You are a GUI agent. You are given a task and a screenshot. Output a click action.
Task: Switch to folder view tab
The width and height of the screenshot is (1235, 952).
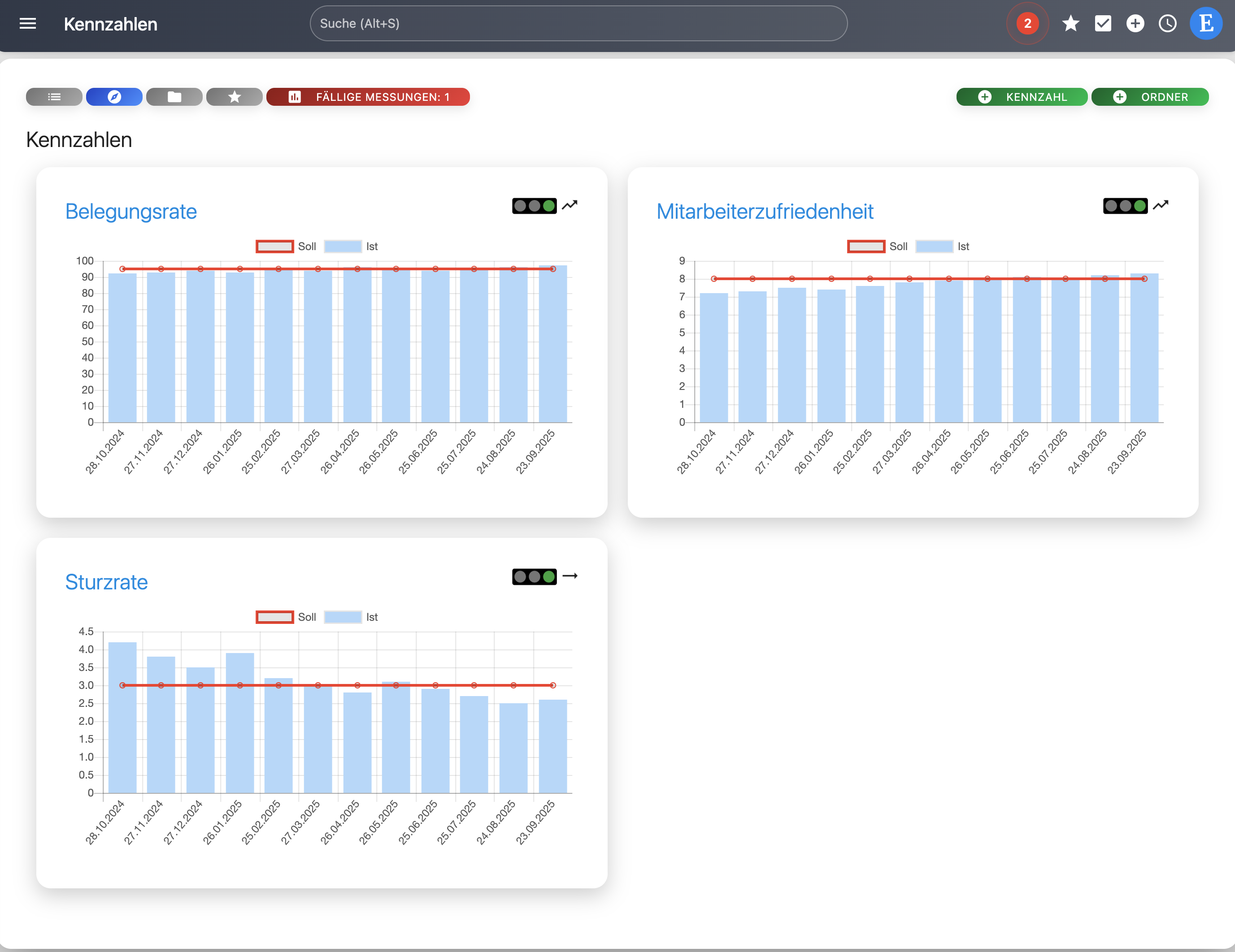174,97
